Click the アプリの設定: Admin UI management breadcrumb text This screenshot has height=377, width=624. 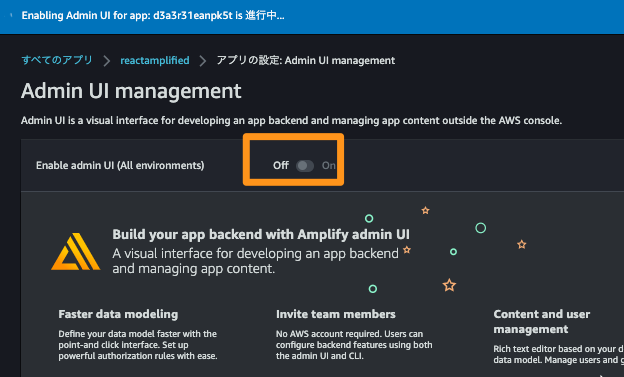[x=306, y=61]
